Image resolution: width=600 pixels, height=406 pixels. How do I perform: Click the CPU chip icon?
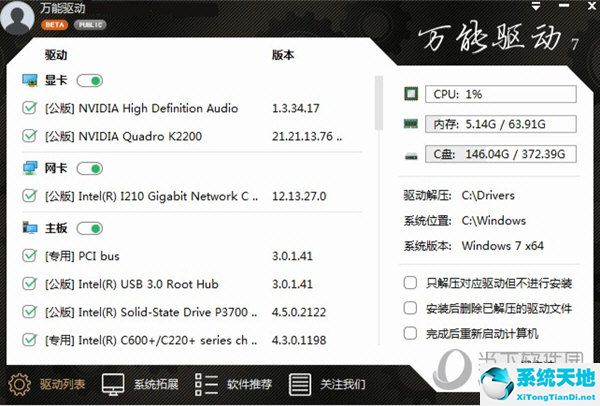[x=411, y=94]
